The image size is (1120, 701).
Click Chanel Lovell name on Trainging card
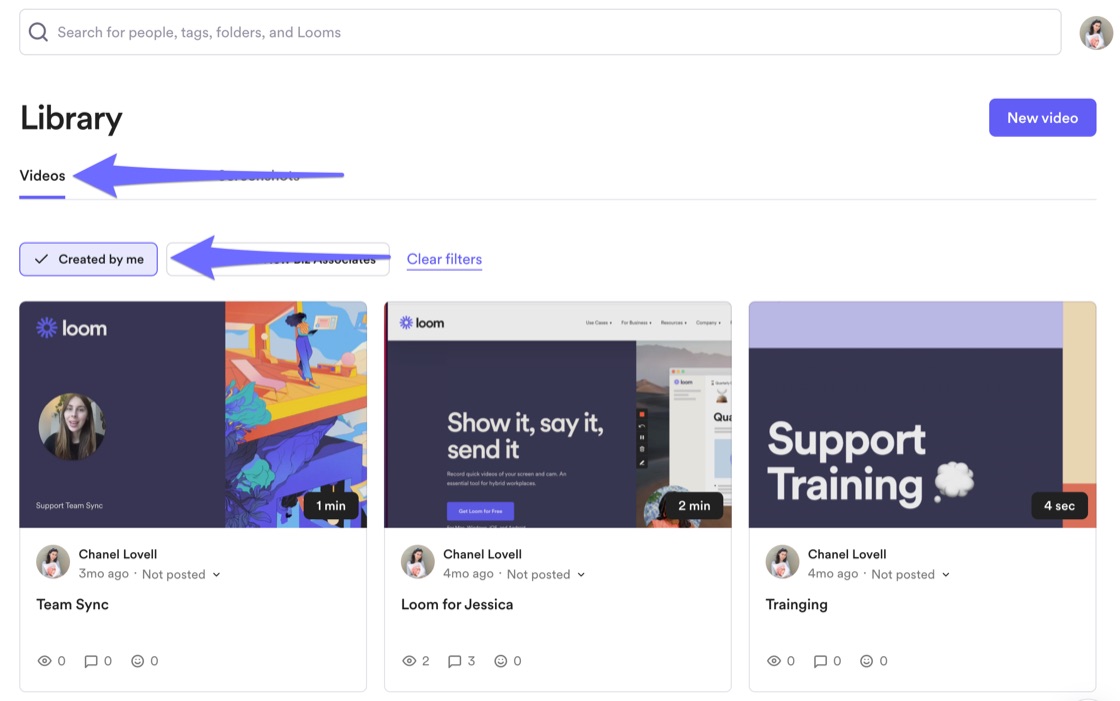click(x=847, y=554)
